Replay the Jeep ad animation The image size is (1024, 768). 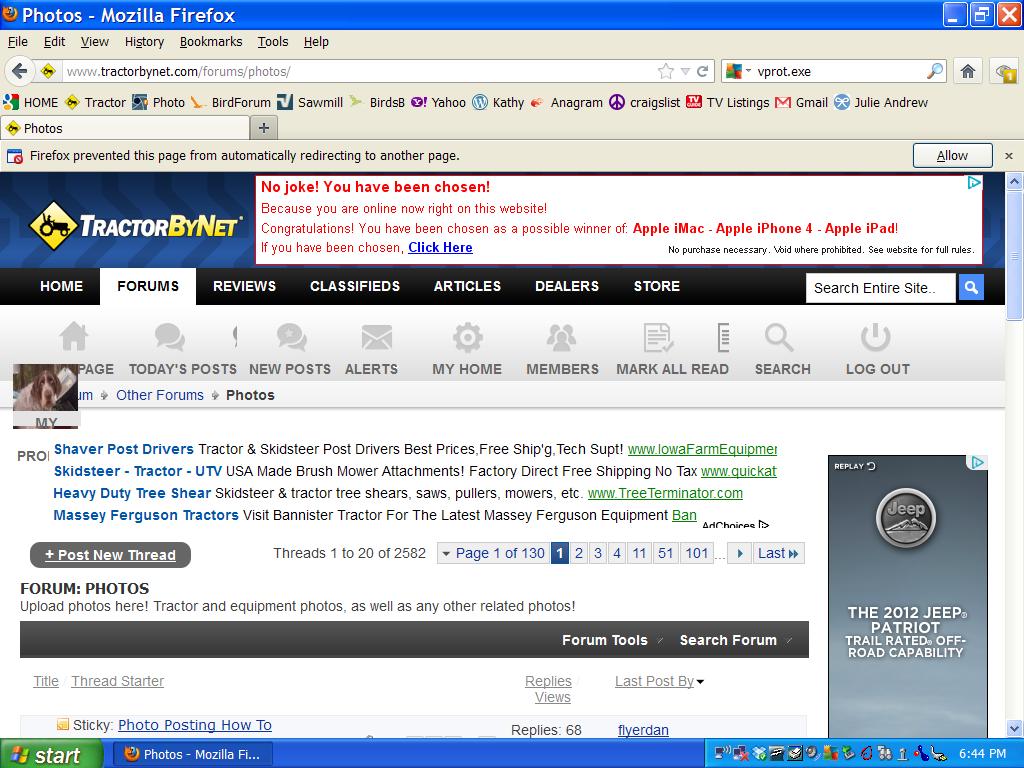[x=855, y=466]
